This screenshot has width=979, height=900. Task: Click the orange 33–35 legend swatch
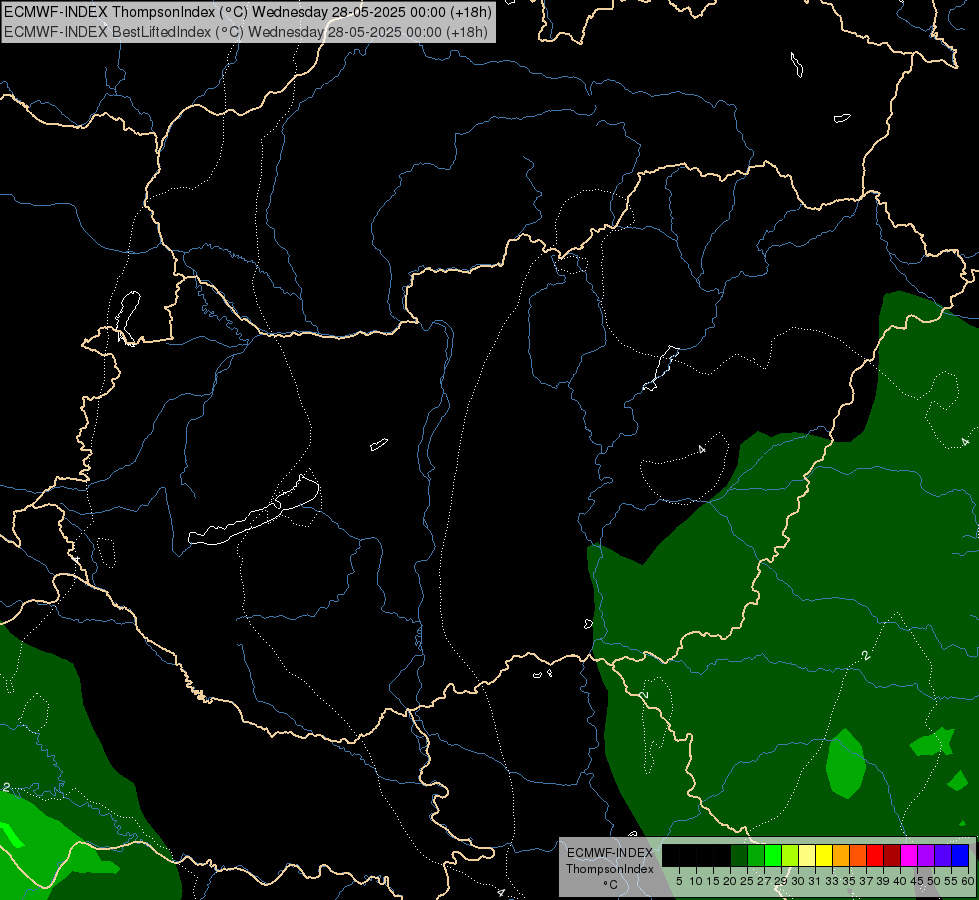841,855
